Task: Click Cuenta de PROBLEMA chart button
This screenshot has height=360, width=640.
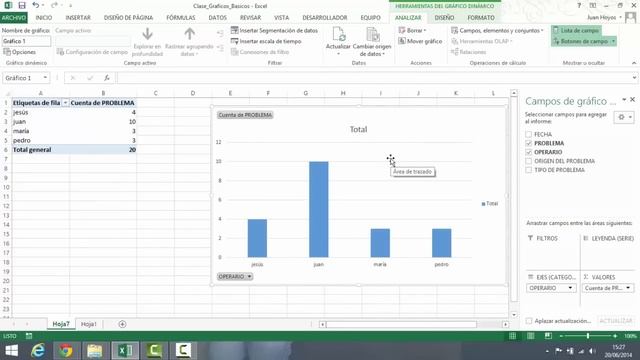Action: pos(245,115)
